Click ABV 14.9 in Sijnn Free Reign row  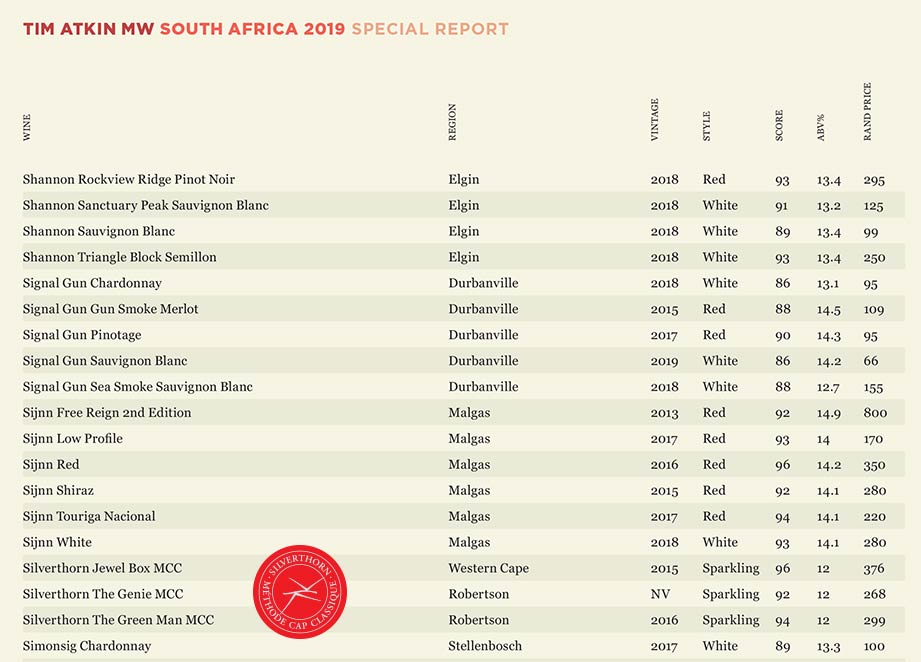(828, 414)
